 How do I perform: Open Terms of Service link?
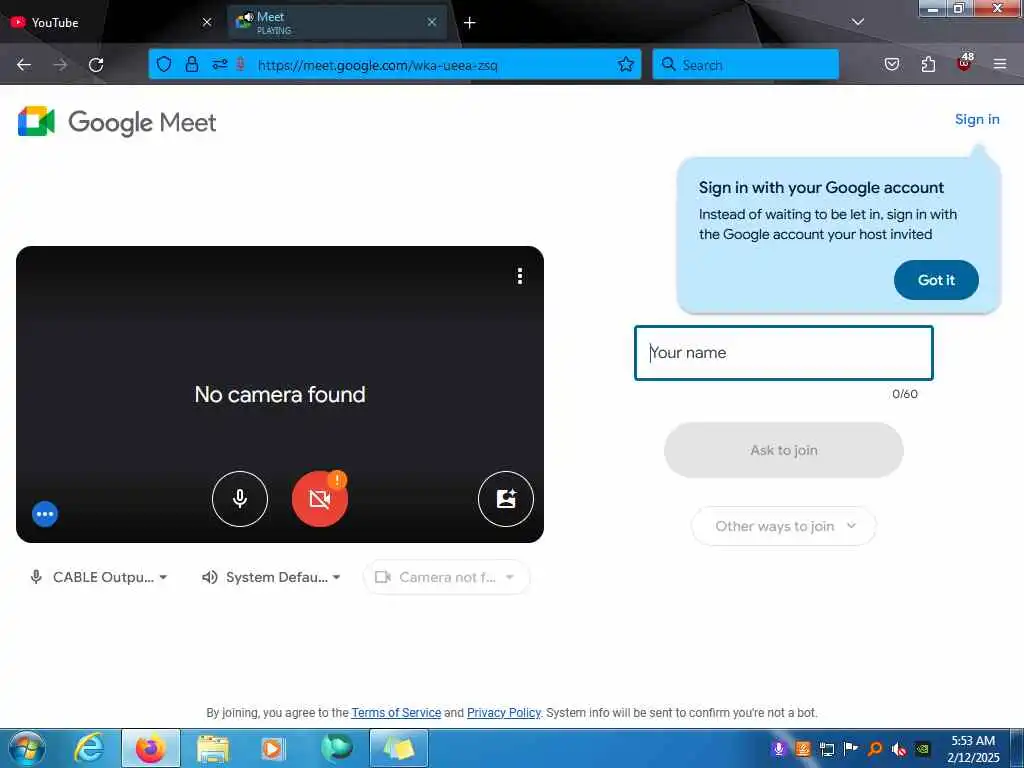click(x=396, y=712)
